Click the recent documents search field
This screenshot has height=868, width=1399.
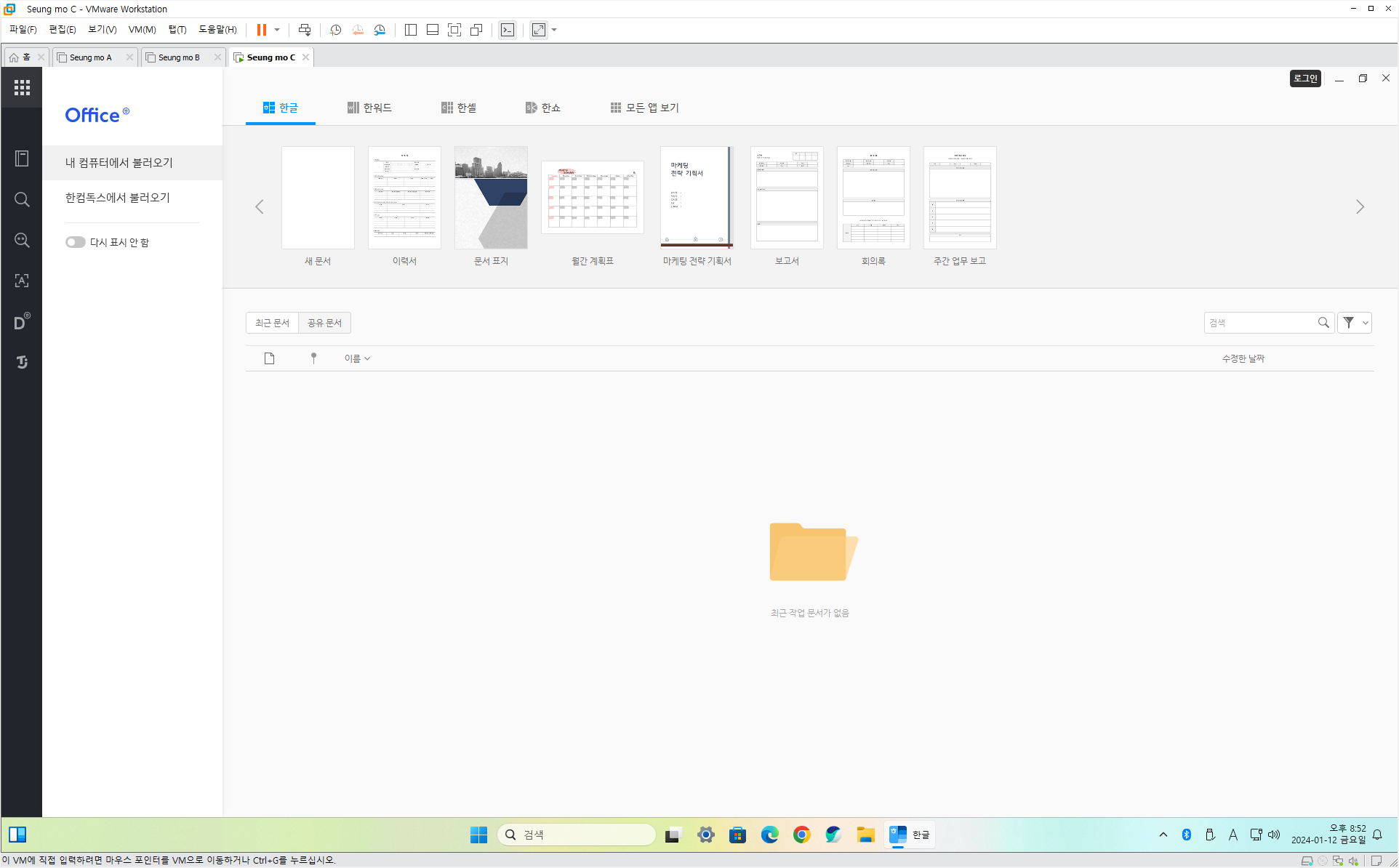[x=1262, y=323]
